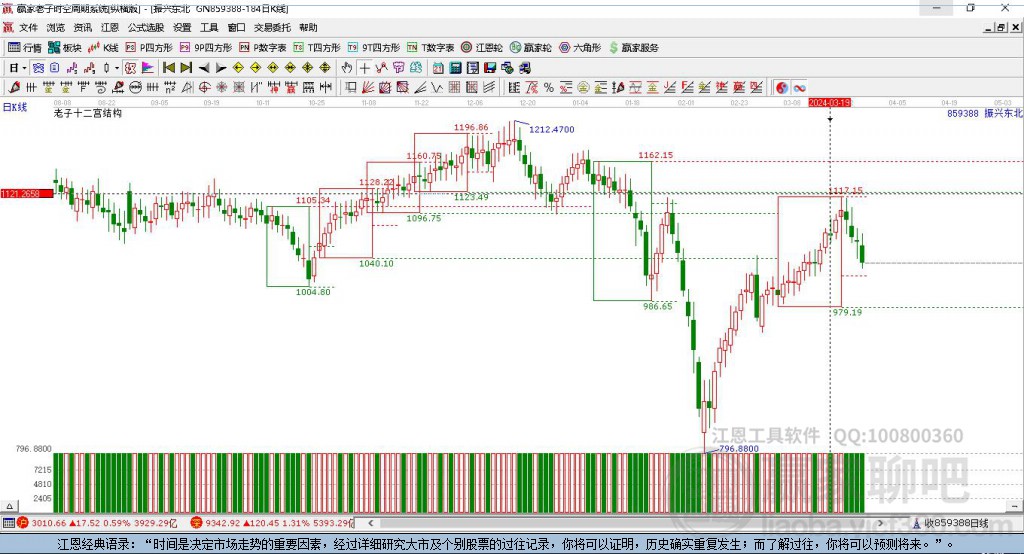Switch to the K线 chart view
Image resolution: width=1024 pixels, height=554 pixels.
(x=103, y=48)
